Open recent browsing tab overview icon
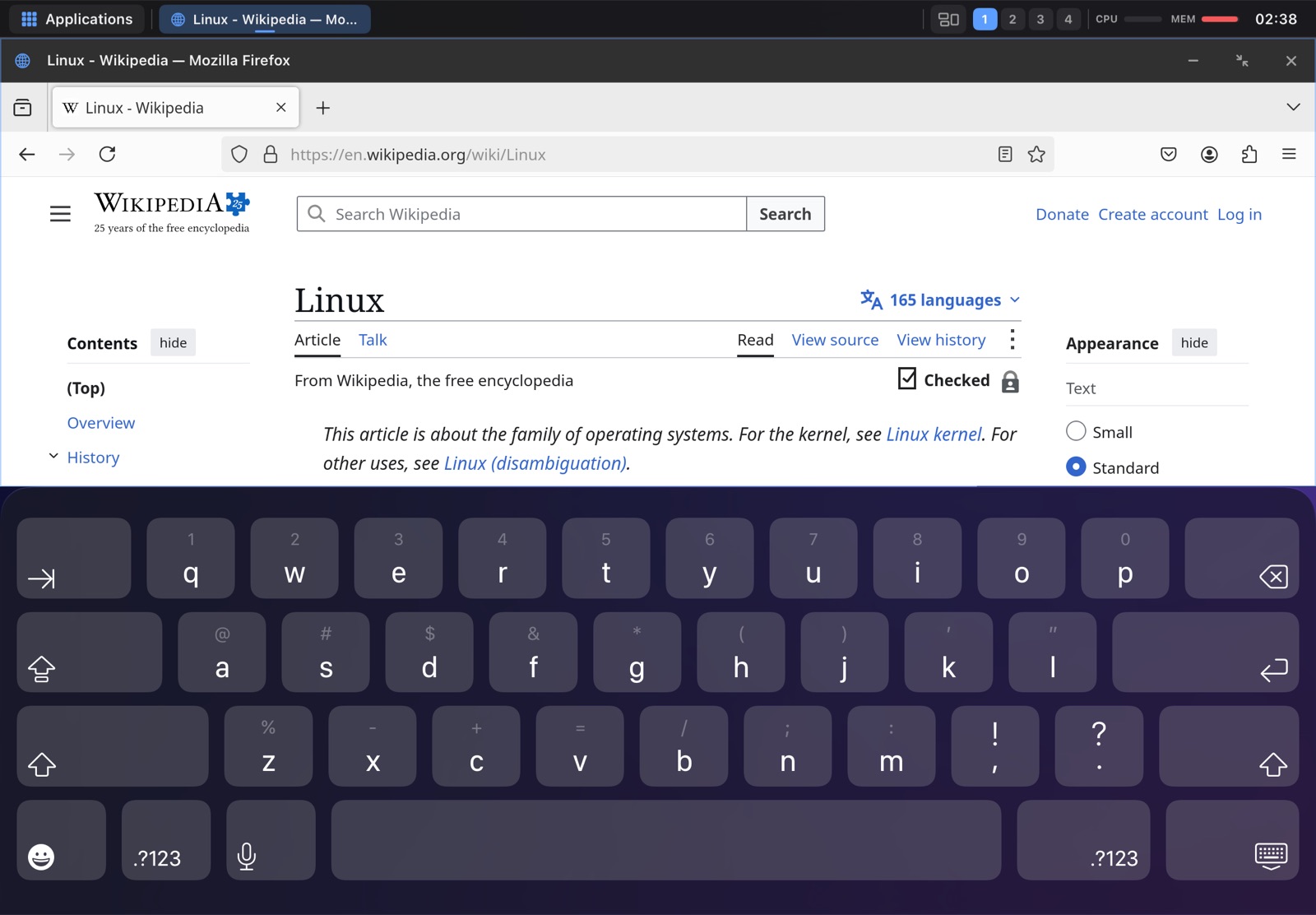 22,108
